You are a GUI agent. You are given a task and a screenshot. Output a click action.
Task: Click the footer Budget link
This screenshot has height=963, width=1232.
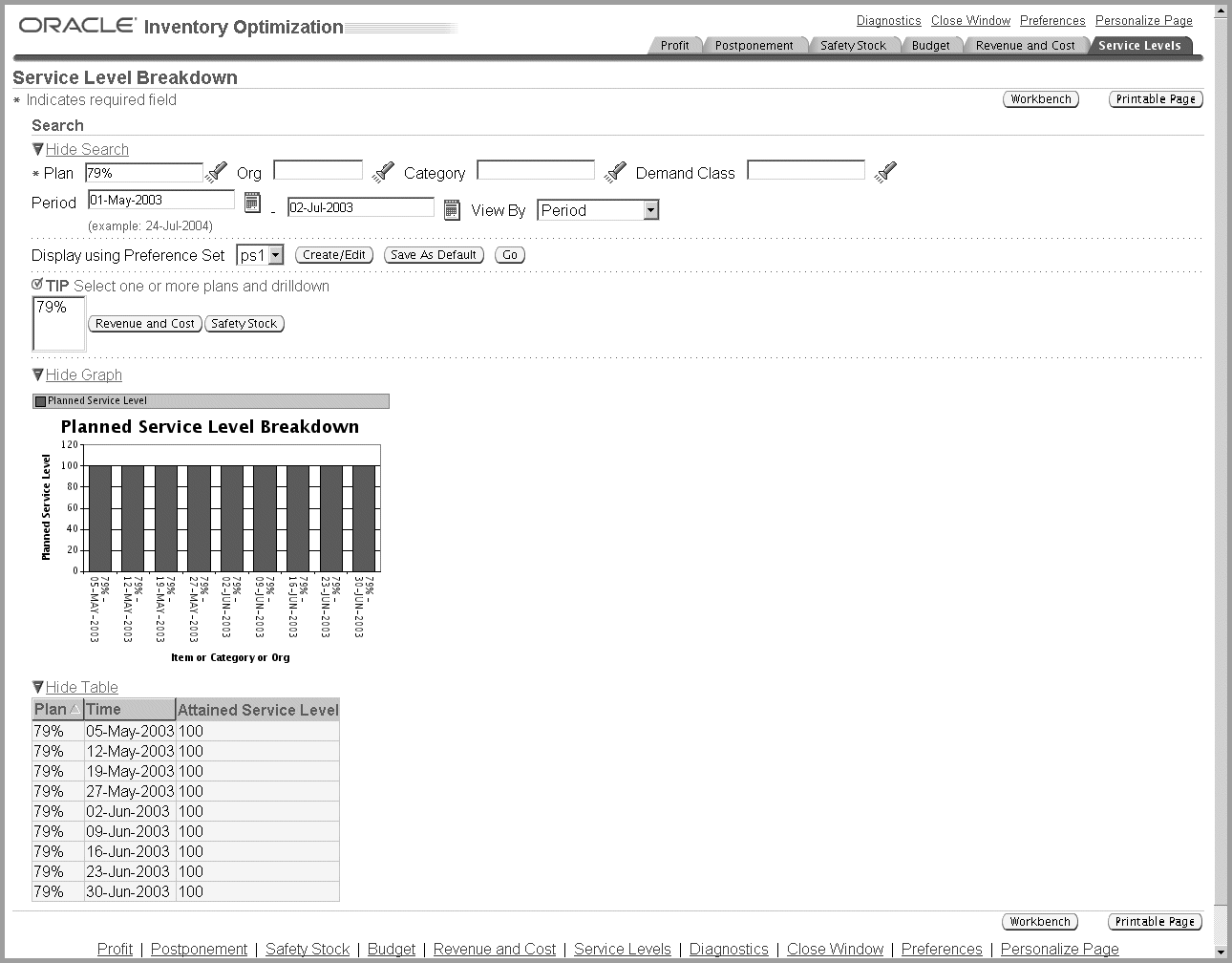point(392,949)
